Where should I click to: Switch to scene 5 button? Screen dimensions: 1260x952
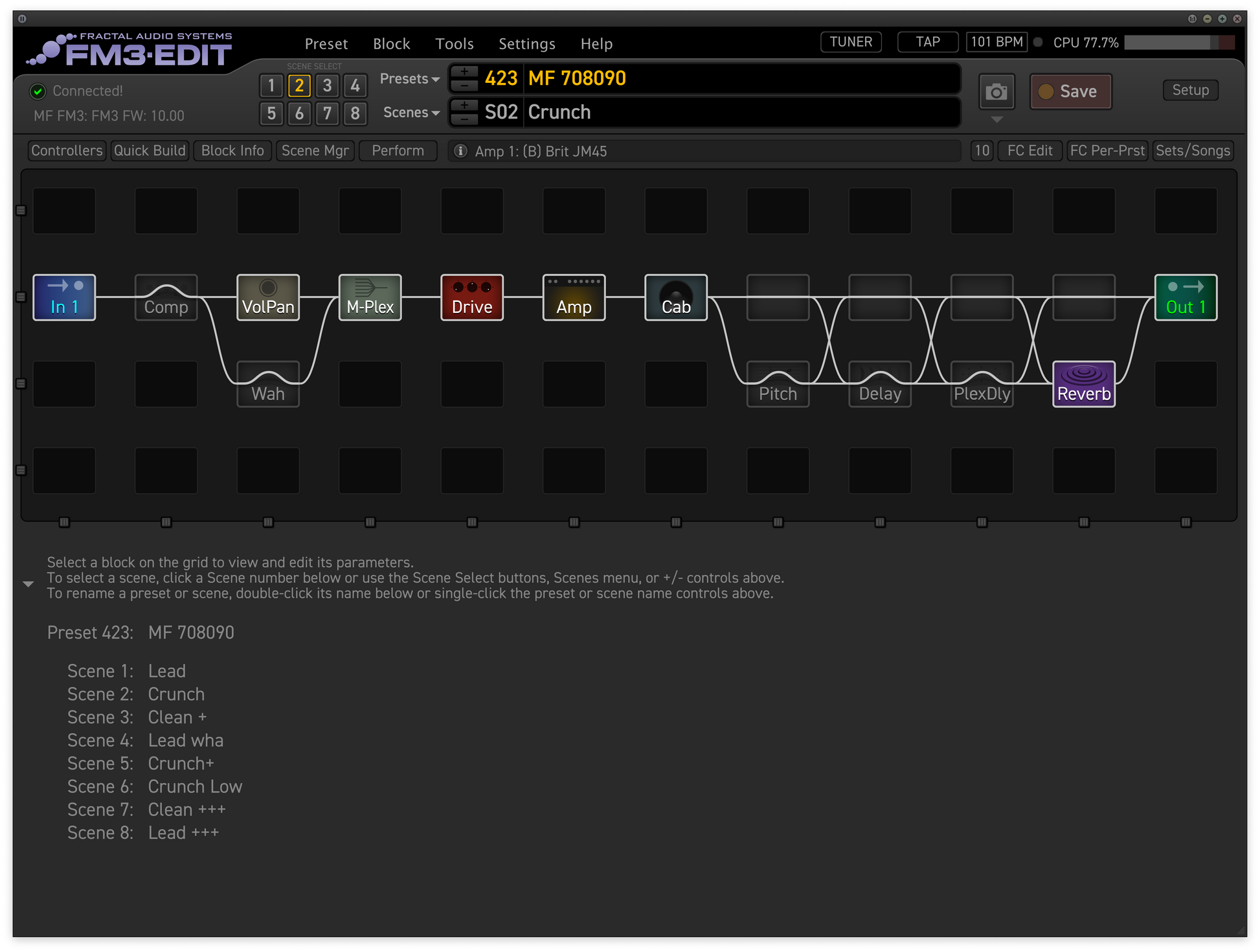tap(271, 113)
